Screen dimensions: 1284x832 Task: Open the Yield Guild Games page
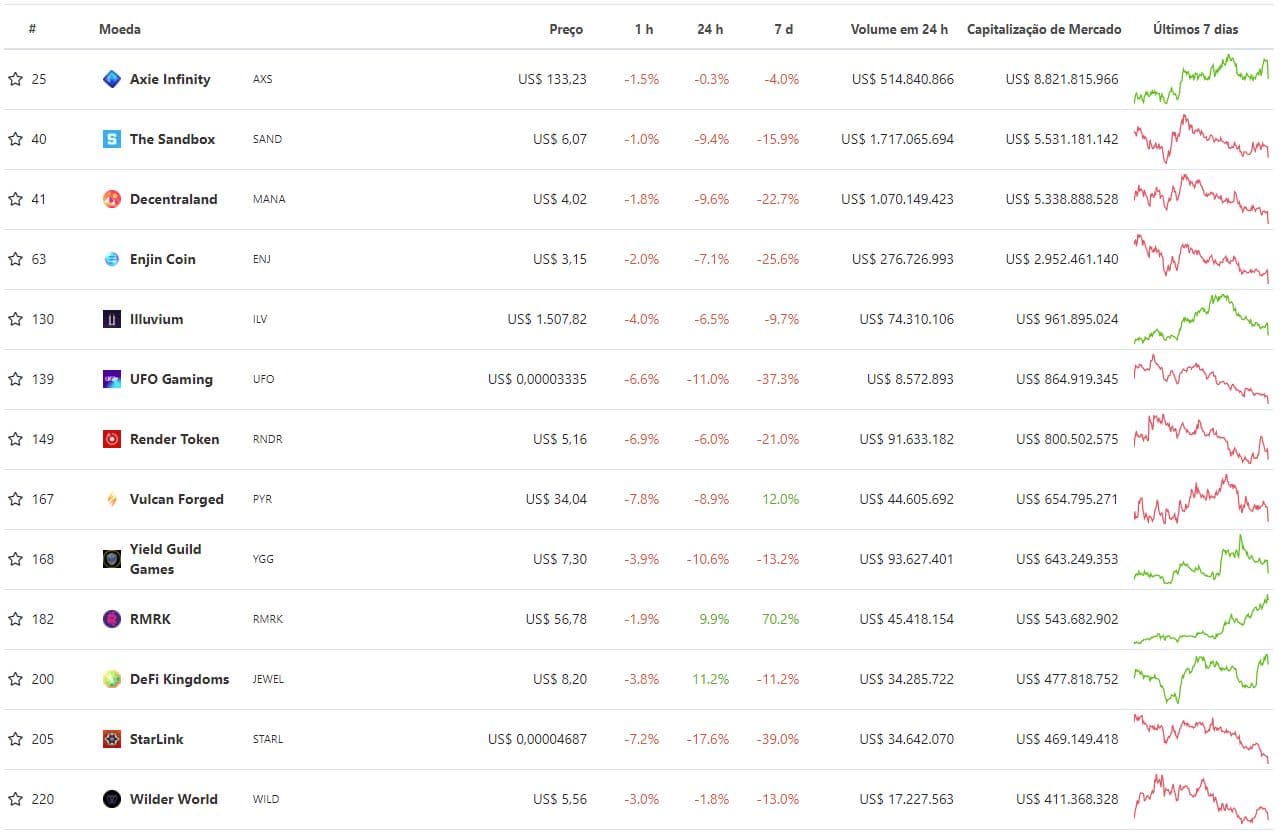point(165,559)
